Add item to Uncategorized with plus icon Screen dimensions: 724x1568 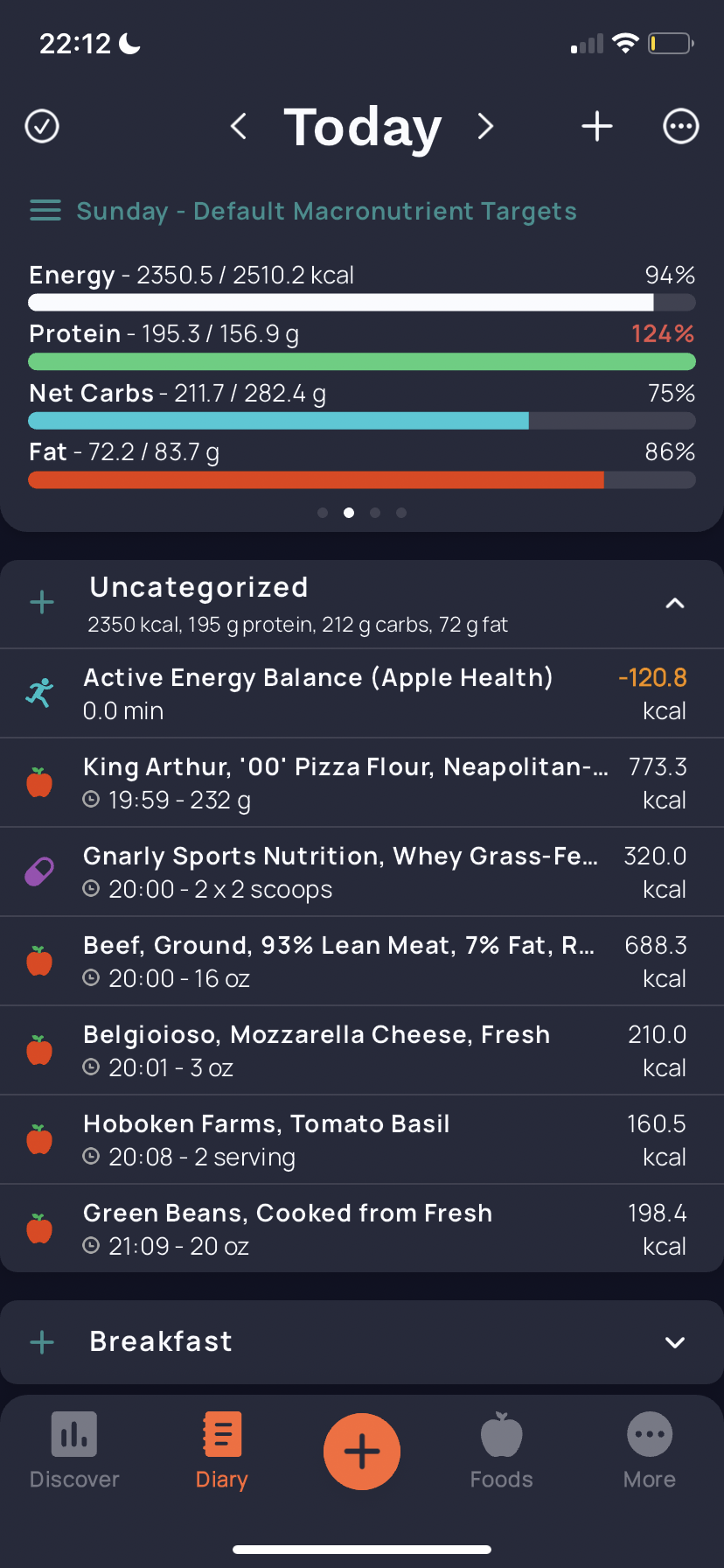[x=42, y=602]
